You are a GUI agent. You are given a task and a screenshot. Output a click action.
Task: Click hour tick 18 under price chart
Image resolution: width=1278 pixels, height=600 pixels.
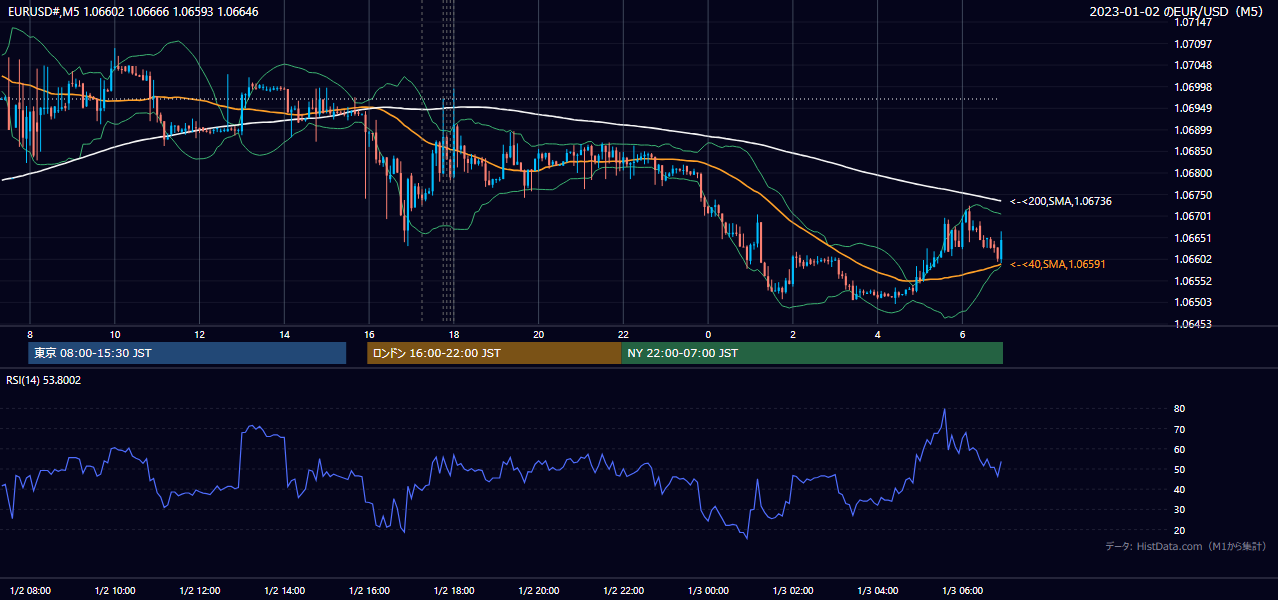(x=454, y=334)
